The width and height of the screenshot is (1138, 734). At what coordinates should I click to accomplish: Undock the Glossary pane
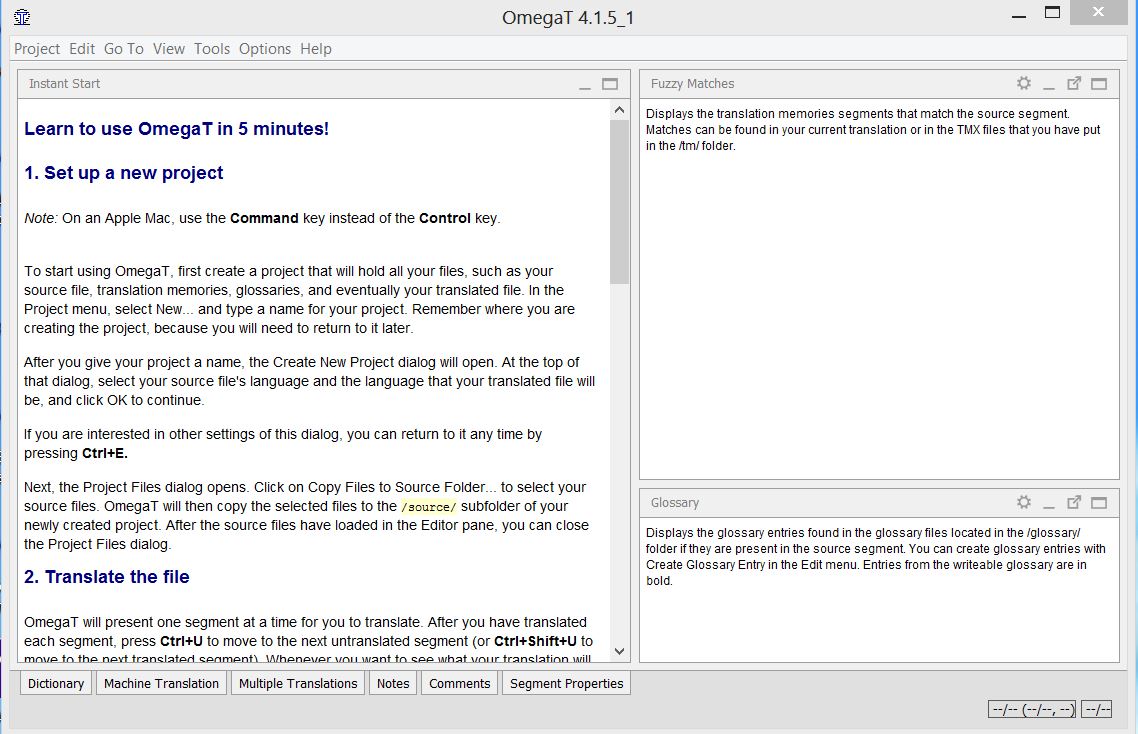coord(1074,502)
